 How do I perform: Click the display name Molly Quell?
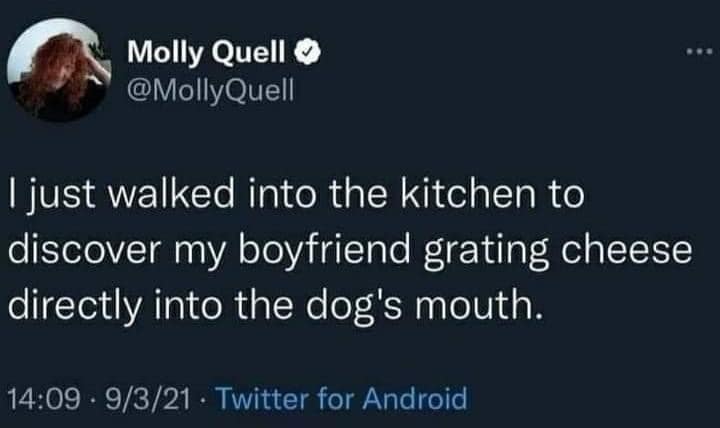pos(193,47)
